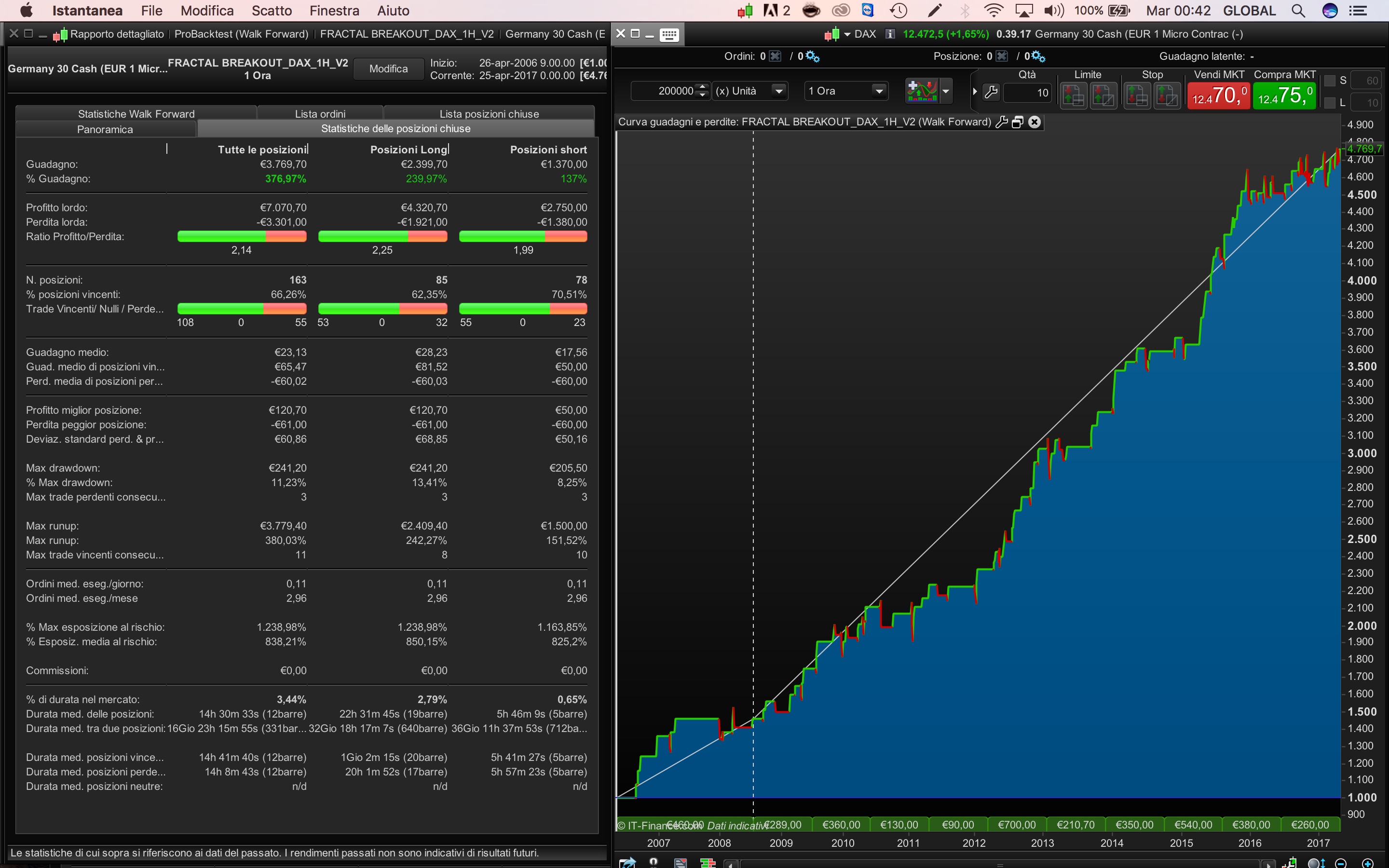1389x868 pixels.
Task: Switch to Lista ordini tab
Action: pos(320,114)
